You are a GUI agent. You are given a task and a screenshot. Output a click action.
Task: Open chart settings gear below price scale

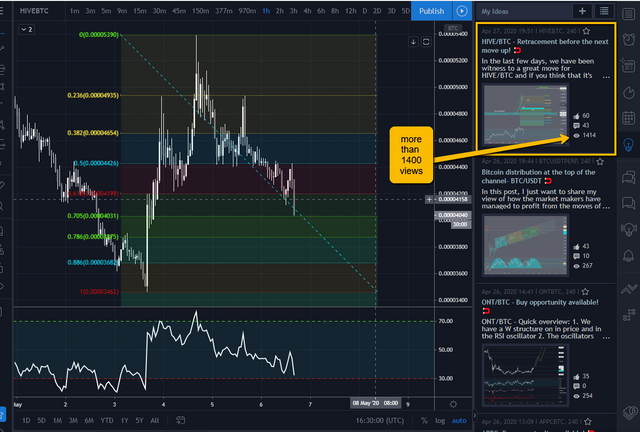(455, 401)
